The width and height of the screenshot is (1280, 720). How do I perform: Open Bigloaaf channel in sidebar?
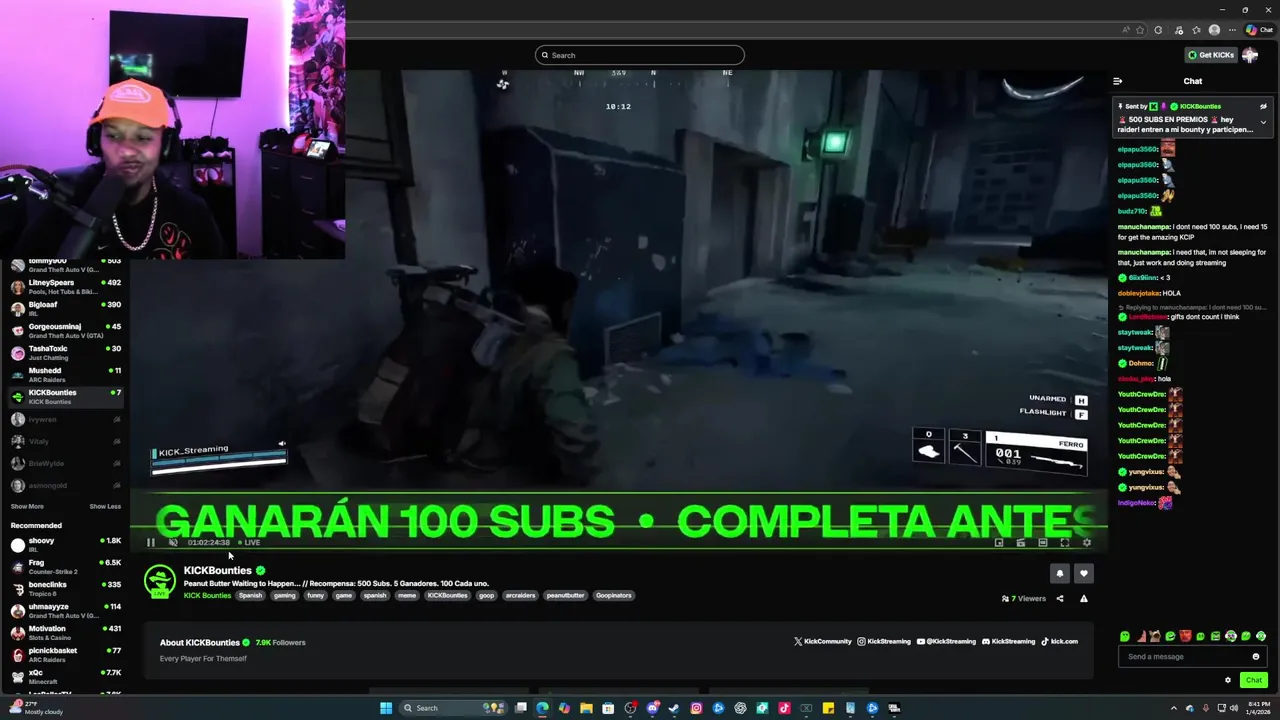65,309
